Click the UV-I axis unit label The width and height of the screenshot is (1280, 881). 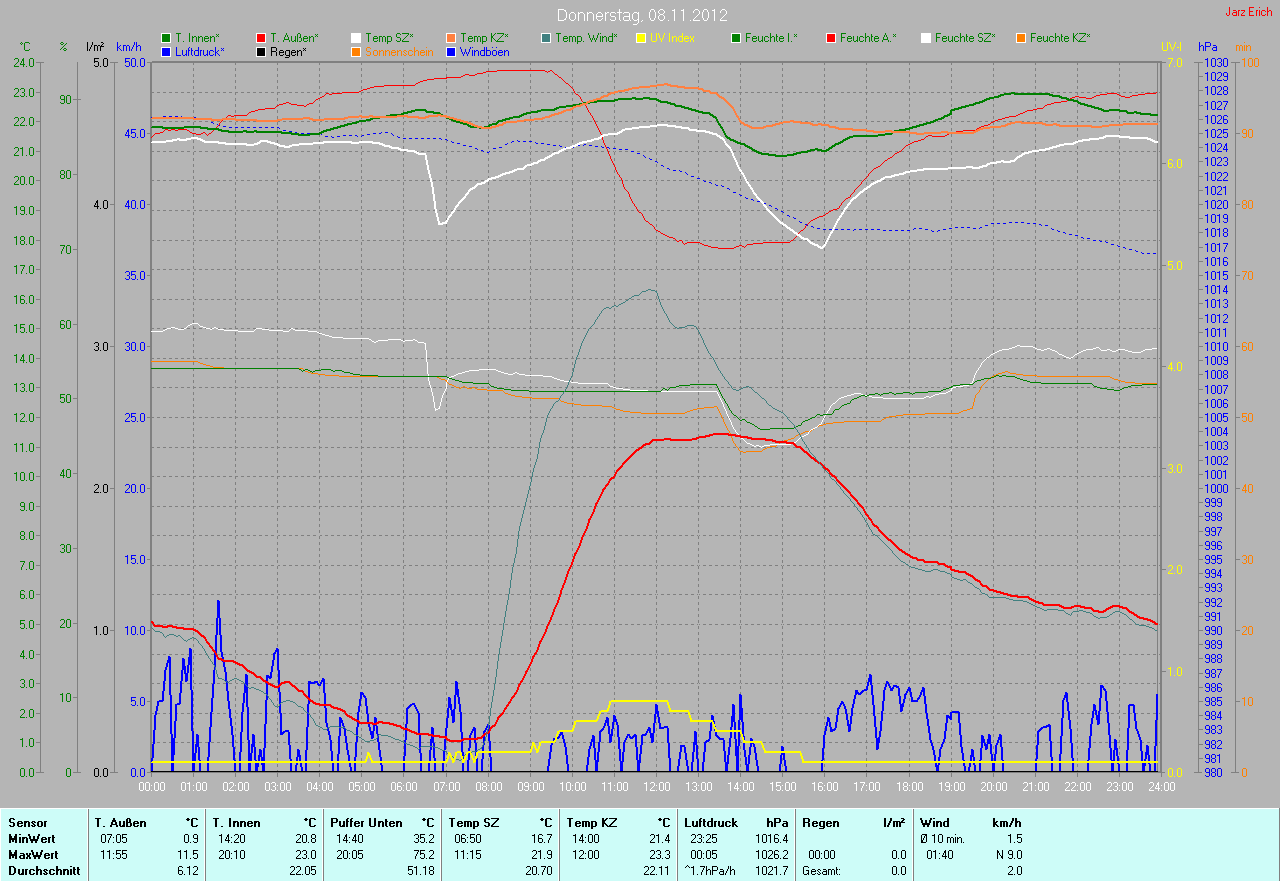1171,47
